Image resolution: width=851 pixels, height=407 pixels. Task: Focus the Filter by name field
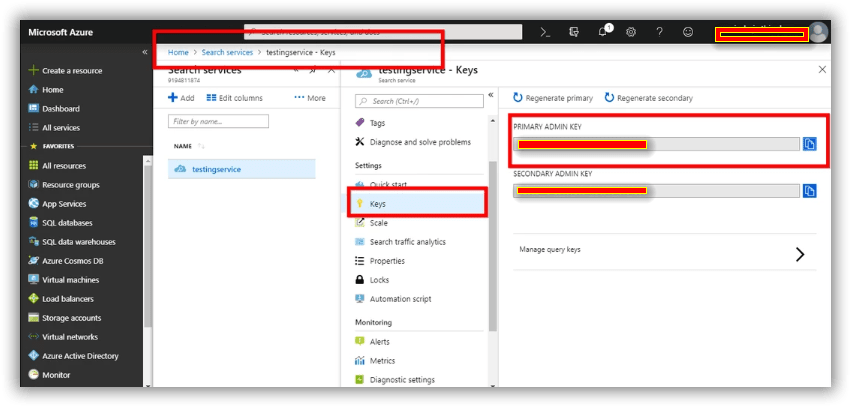click(218, 122)
